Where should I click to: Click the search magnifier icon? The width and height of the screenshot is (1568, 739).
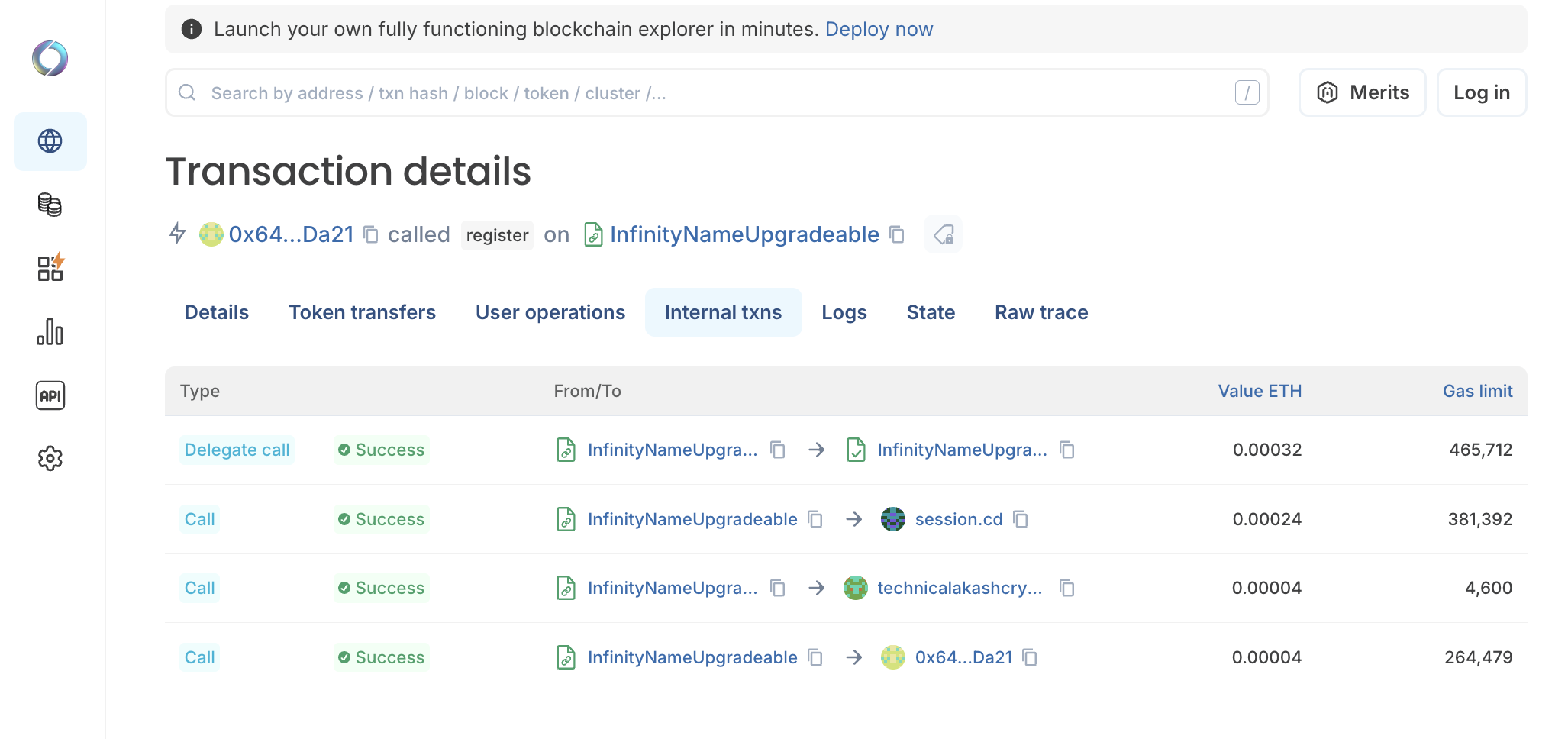187,92
